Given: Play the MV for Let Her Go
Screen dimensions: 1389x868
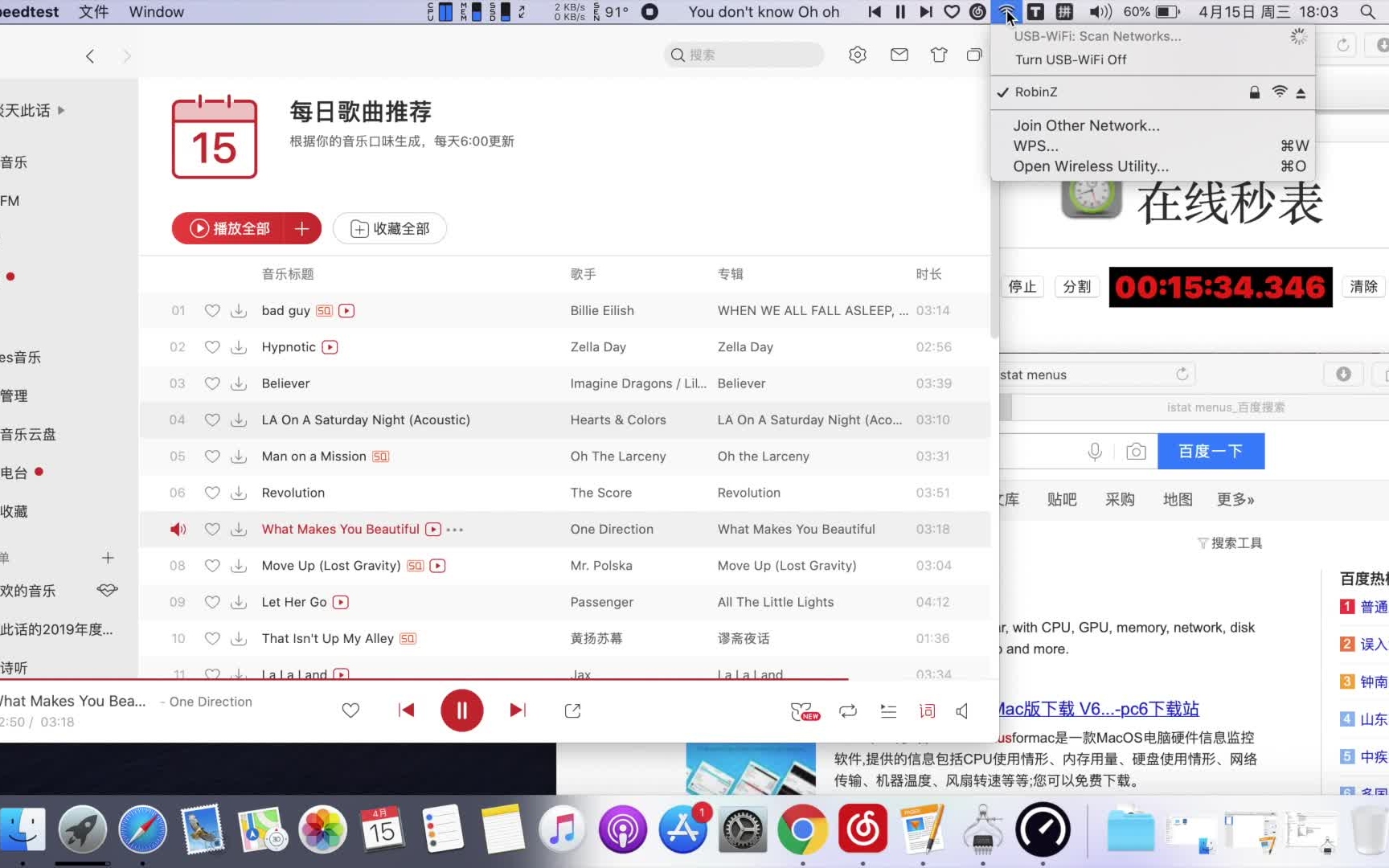Looking at the screenshot, I should point(341,602).
